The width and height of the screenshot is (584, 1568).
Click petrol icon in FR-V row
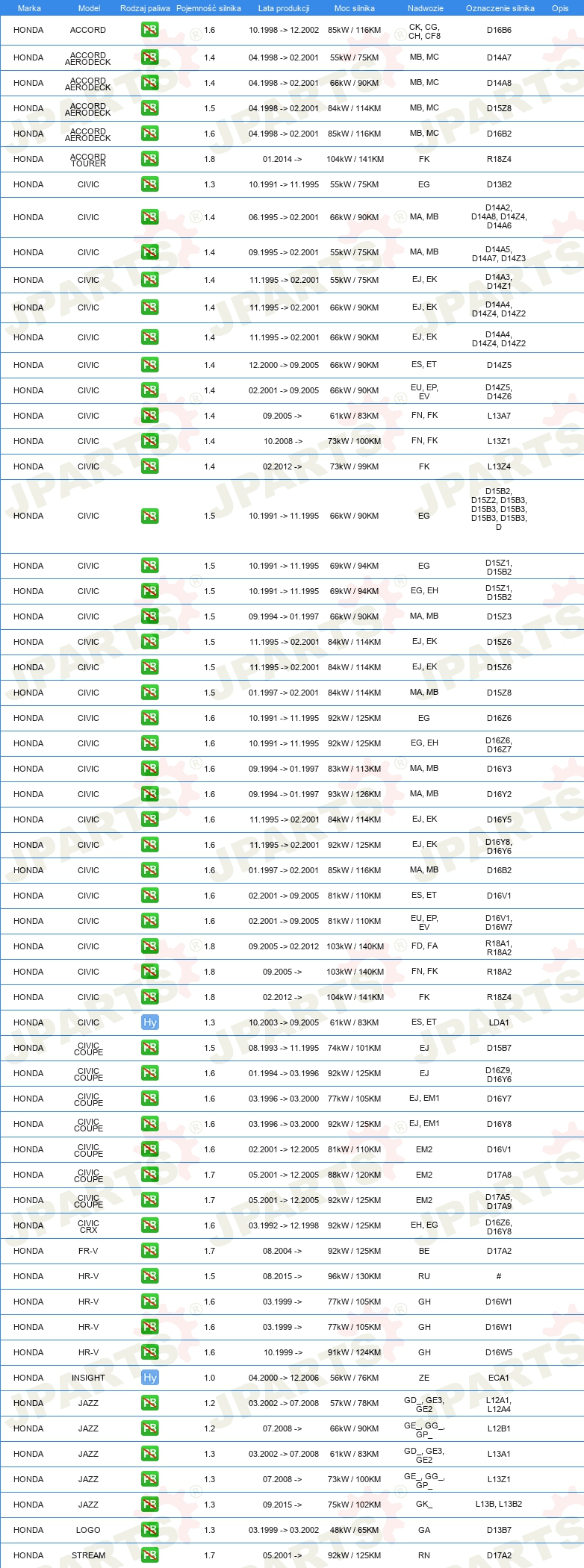[x=150, y=1251]
